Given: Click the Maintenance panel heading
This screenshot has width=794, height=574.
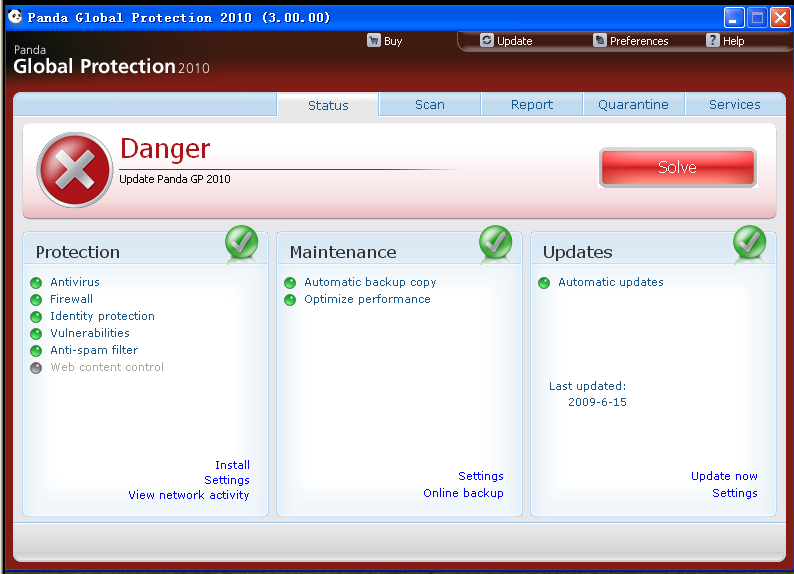Looking at the screenshot, I should pyautogui.click(x=343, y=252).
